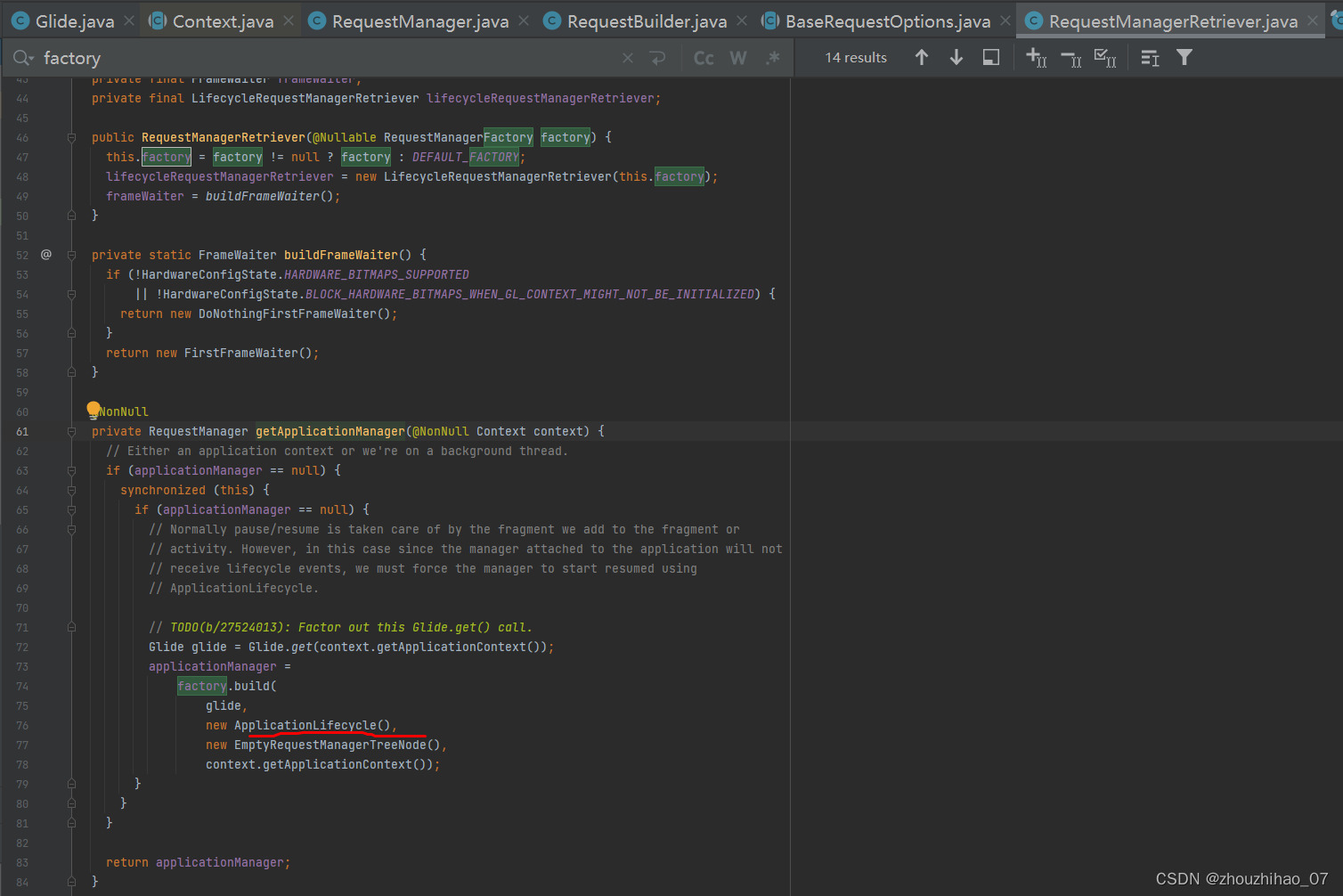Click DEFAULT_FACTORY constant on line 47
Viewport: 1343px width, 896px height.
pyautogui.click(x=466, y=157)
